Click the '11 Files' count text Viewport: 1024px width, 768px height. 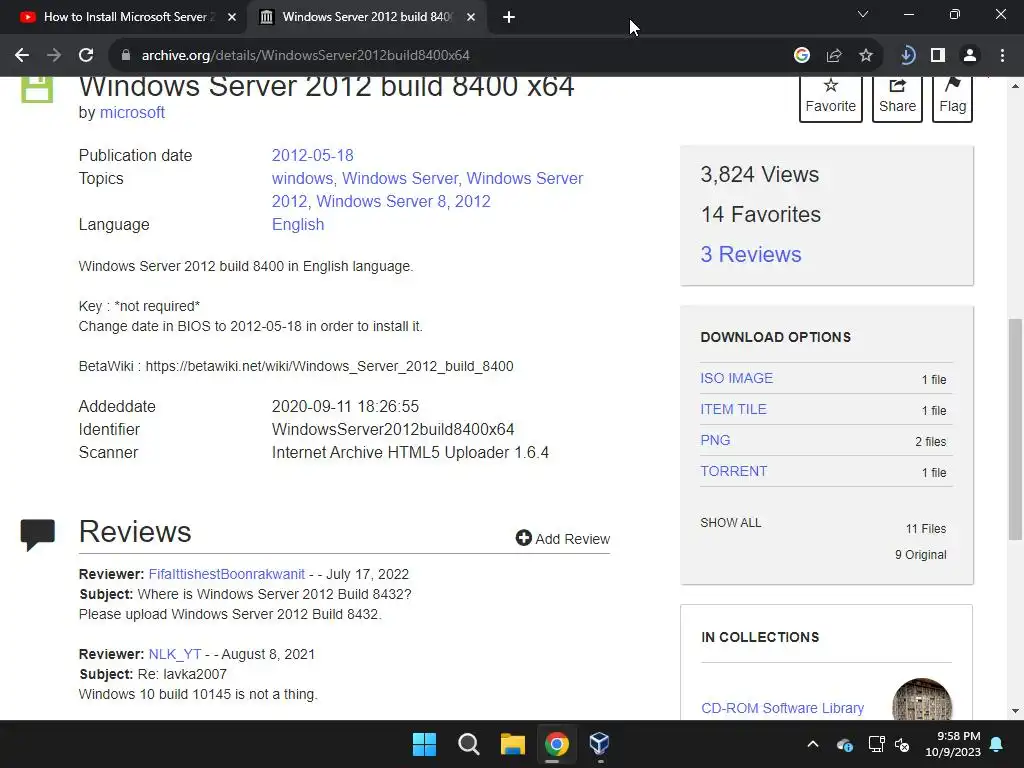coord(925,528)
